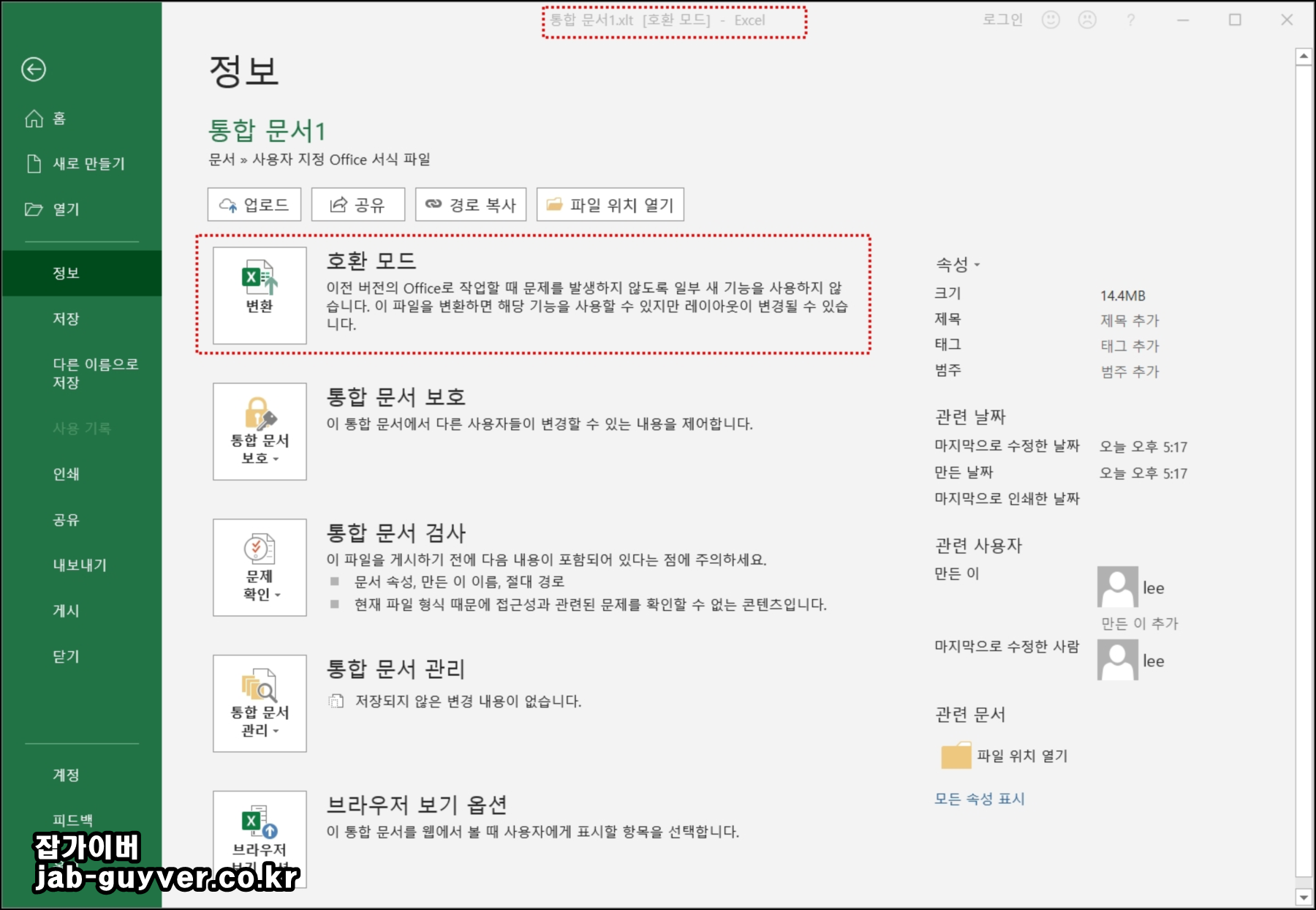The image size is (1316, 910).
Task: Expand the 속성 properties dropdown
Action: (x=958, y=264)
